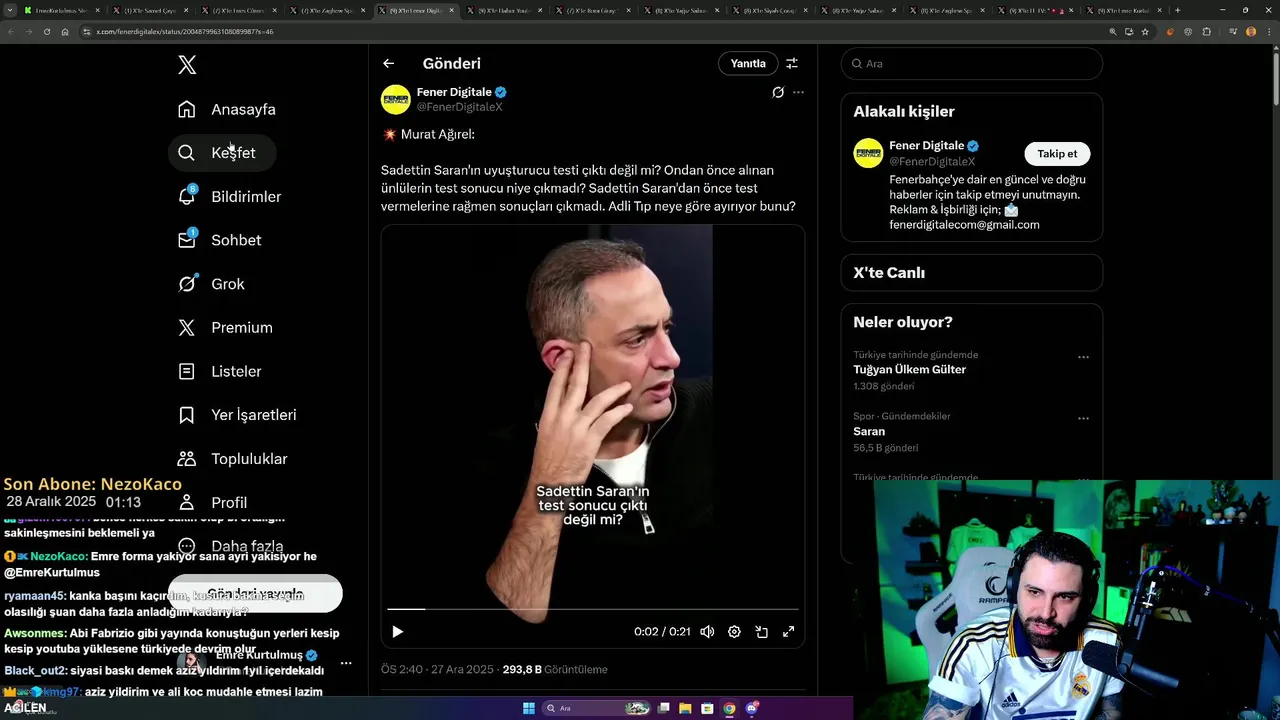The image size is (1280, 720).
Task: Open more options for Saran trend
Action: point(1083,419)
